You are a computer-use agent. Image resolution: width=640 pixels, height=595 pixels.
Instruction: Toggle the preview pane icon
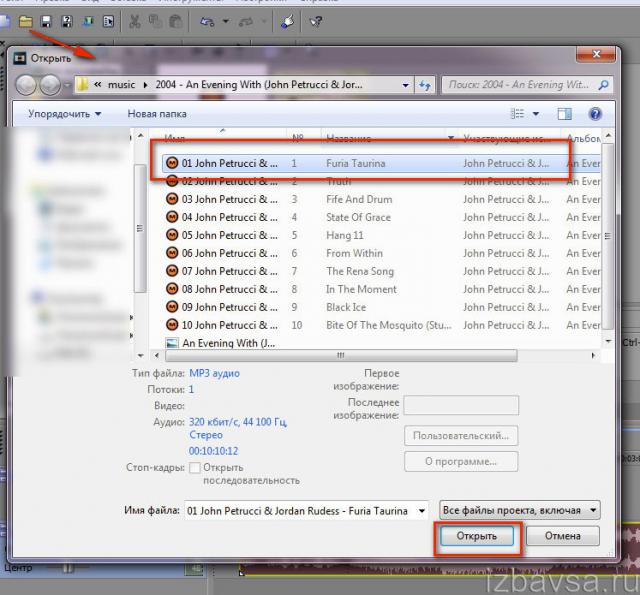pyautogui.click(x=564, y=114)
